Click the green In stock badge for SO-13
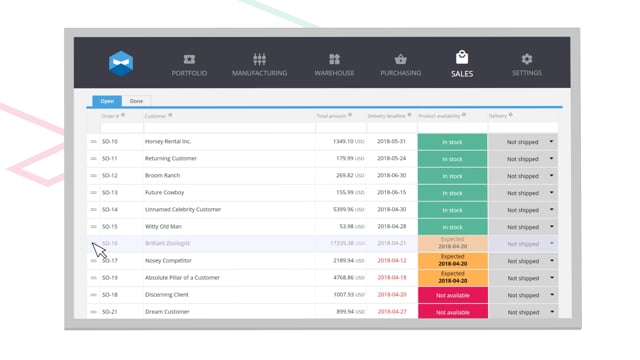 [452, 193]
